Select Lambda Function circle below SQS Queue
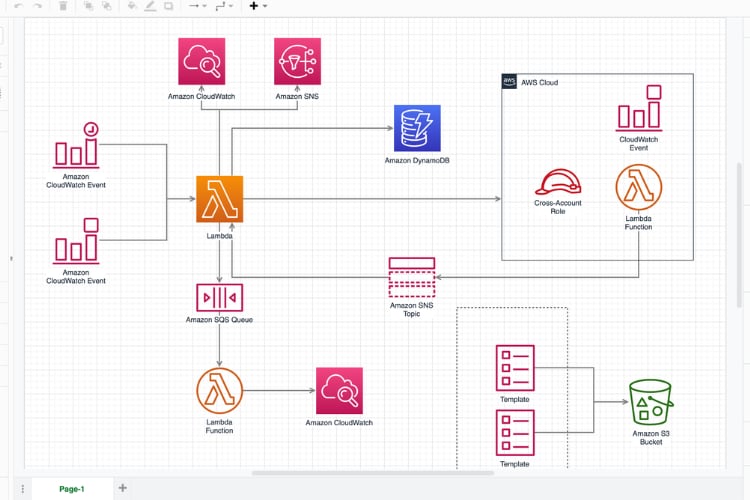Image resolution: width=750 pixels, height=500 pixels. pos(220,391)
